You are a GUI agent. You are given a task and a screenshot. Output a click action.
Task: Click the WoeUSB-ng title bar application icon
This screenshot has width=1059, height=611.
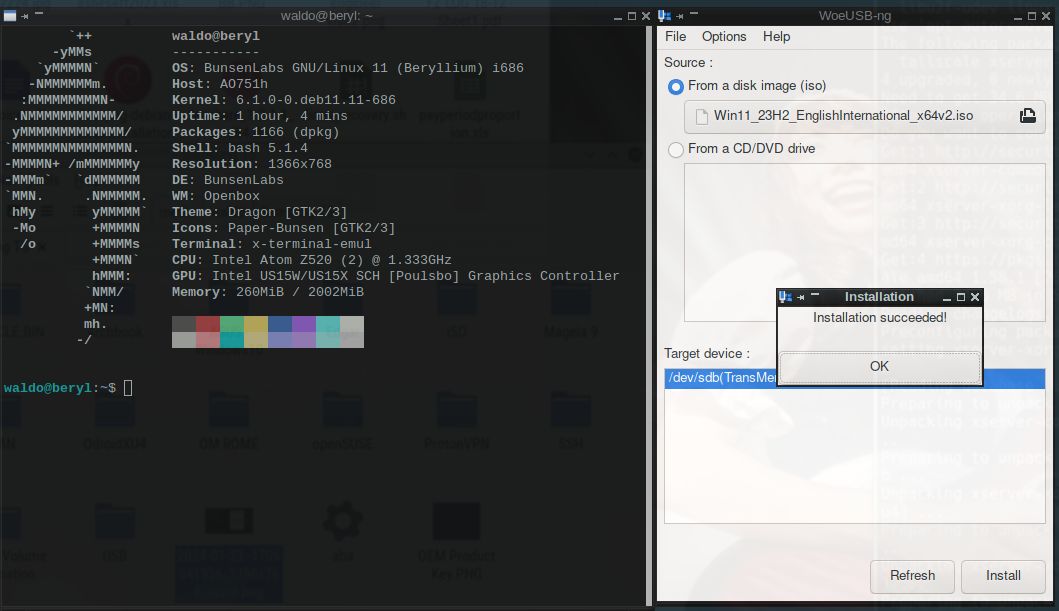[x=663, y=16]
